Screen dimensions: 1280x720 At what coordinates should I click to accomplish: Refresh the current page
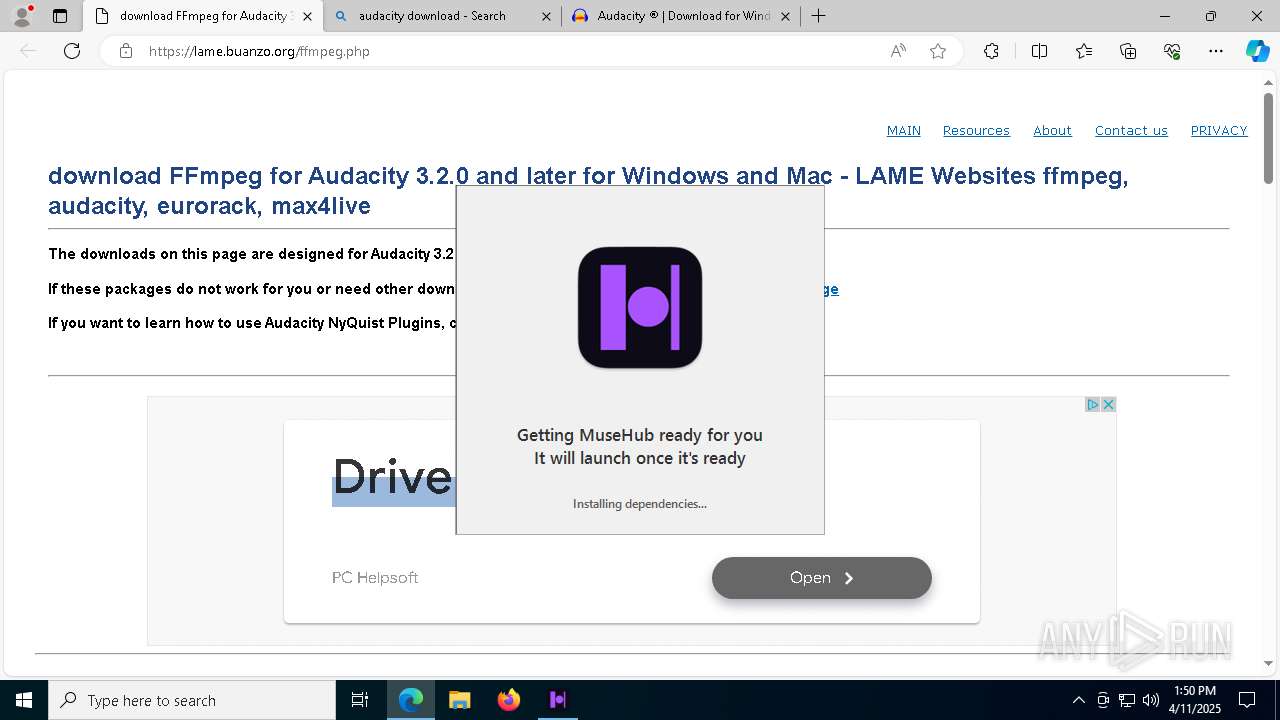(72, 51)
